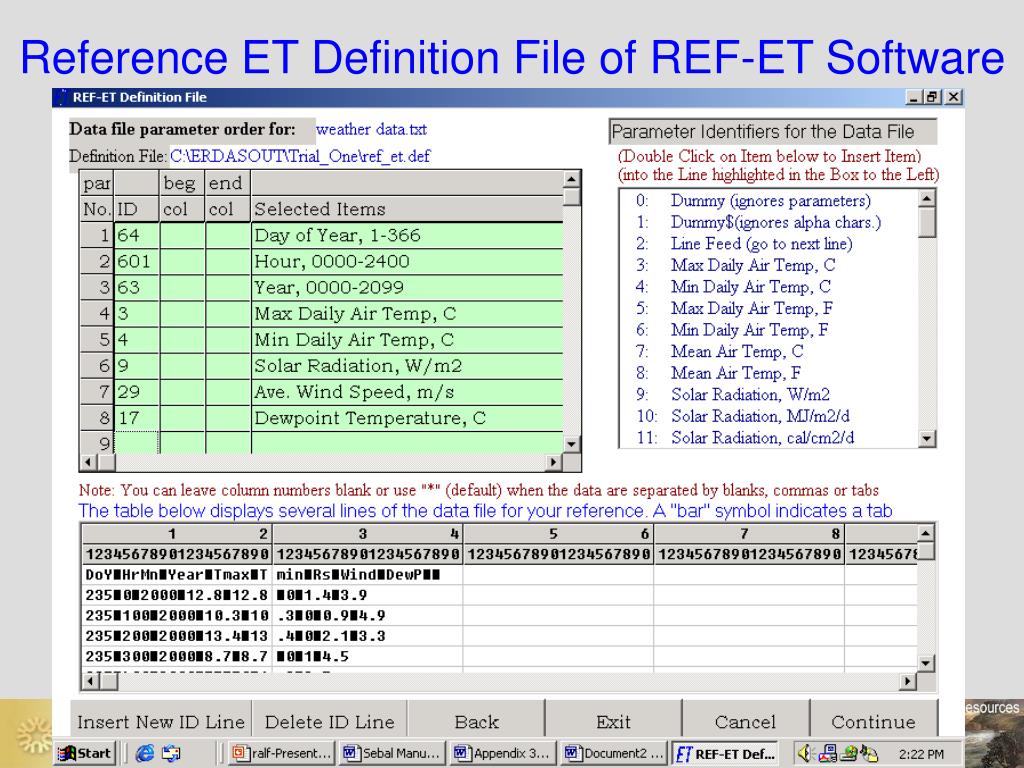Click the quick launch icon next to Internet Explorer
This screenshot has width=1024, height=768.
tap(171, 753)
